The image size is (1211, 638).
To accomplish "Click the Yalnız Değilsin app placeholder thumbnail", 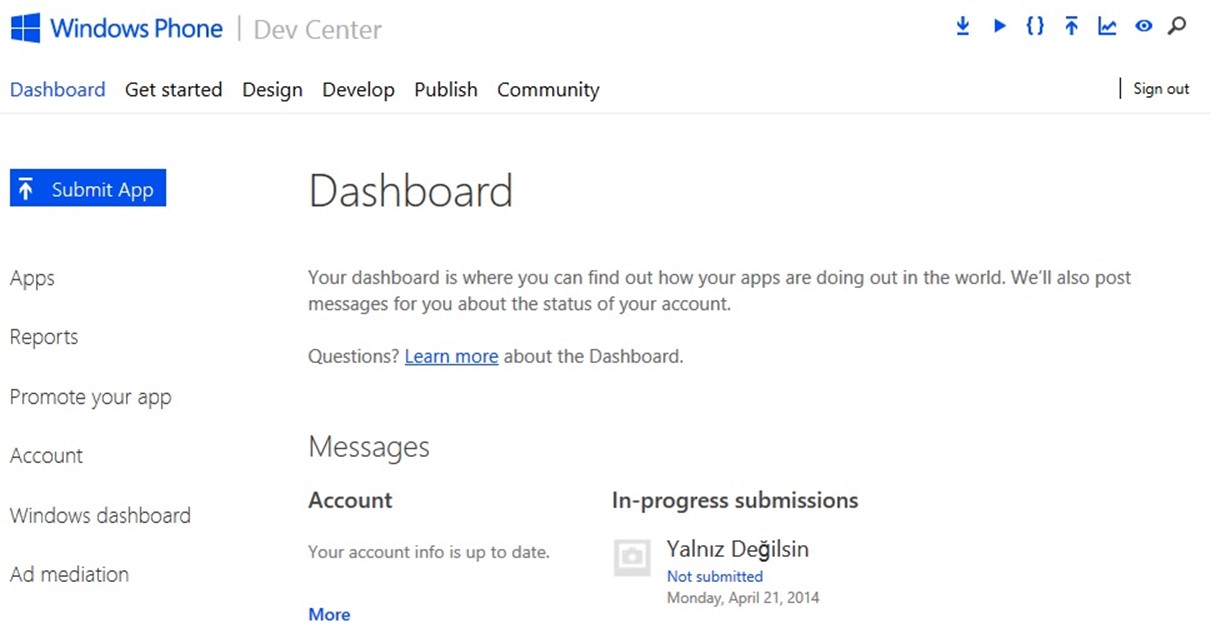I will click(632, 558).
